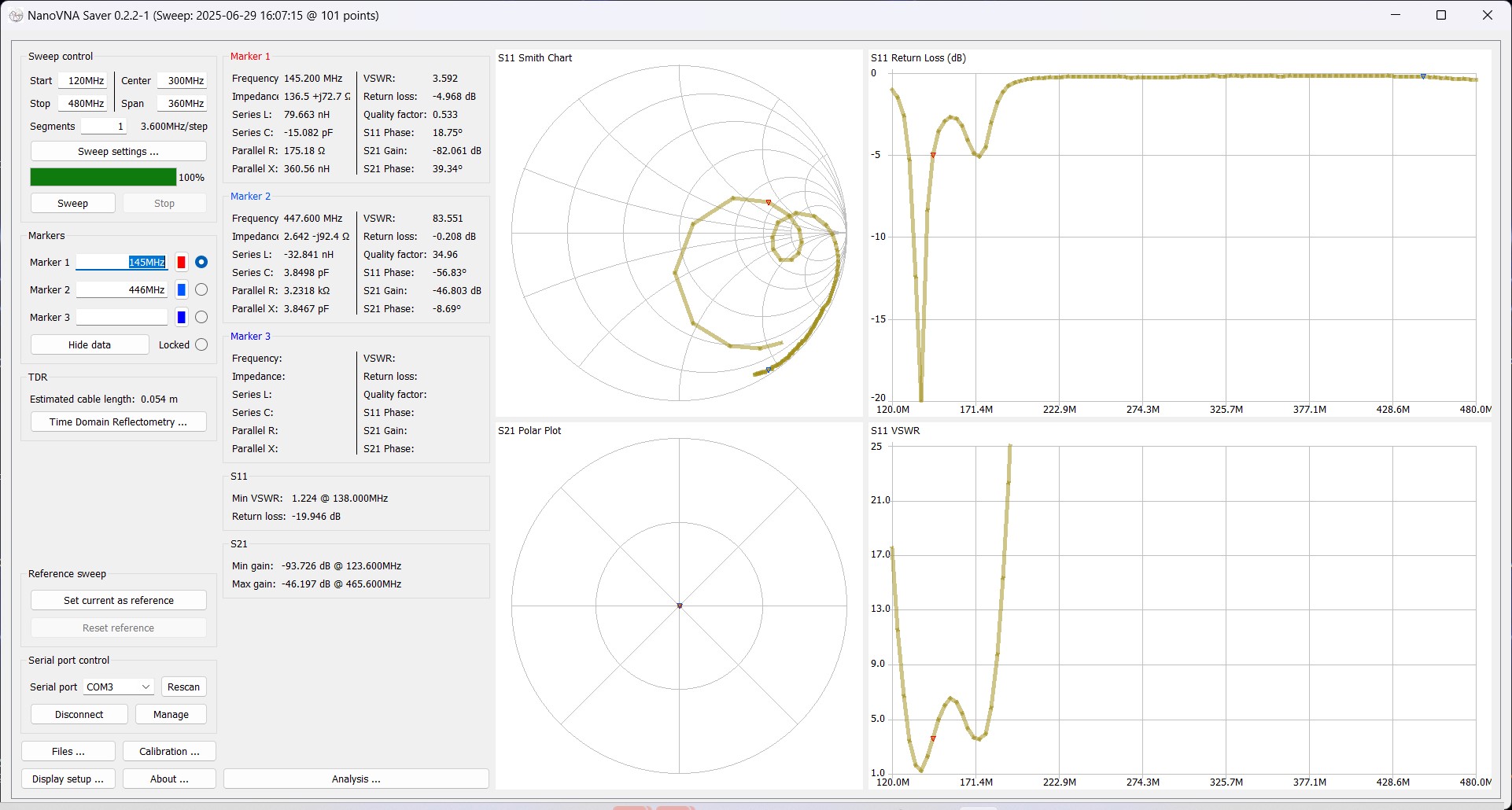
Task: Open Time Domain Reflectometry window
Action: tap(118, 422)
